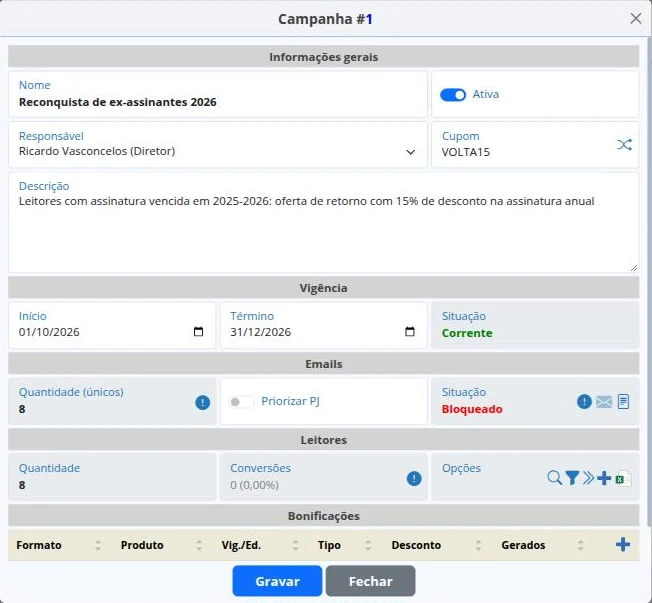Generate a random coupon with shuffle icon

[624, 144]
